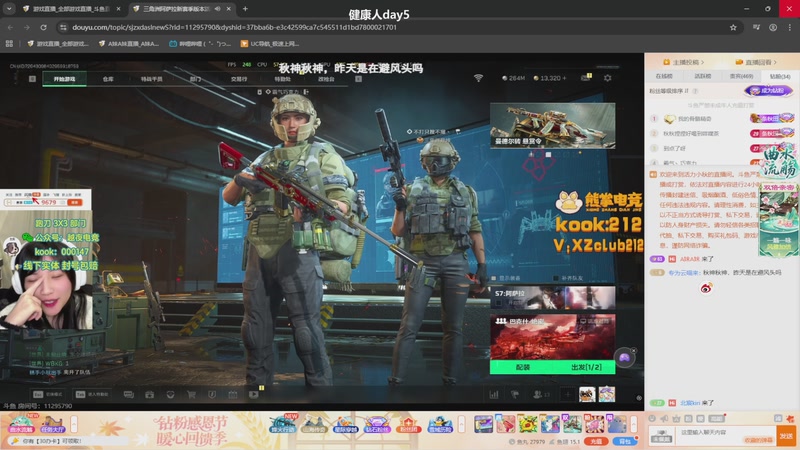This screenshot has width=800, height=450.
Task: Click the red Weibo icon in chat
Action: pos(706,288)
